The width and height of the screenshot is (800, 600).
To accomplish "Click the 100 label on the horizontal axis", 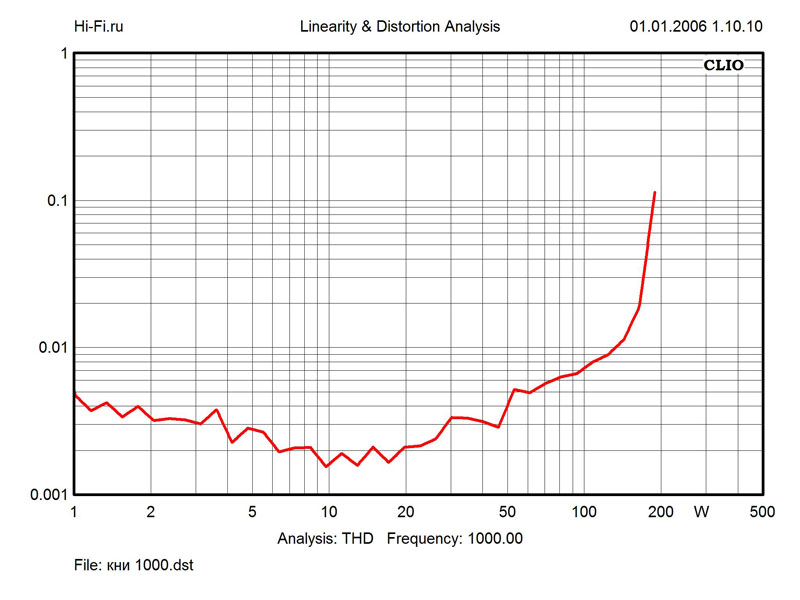I will (x=583, y=512).
